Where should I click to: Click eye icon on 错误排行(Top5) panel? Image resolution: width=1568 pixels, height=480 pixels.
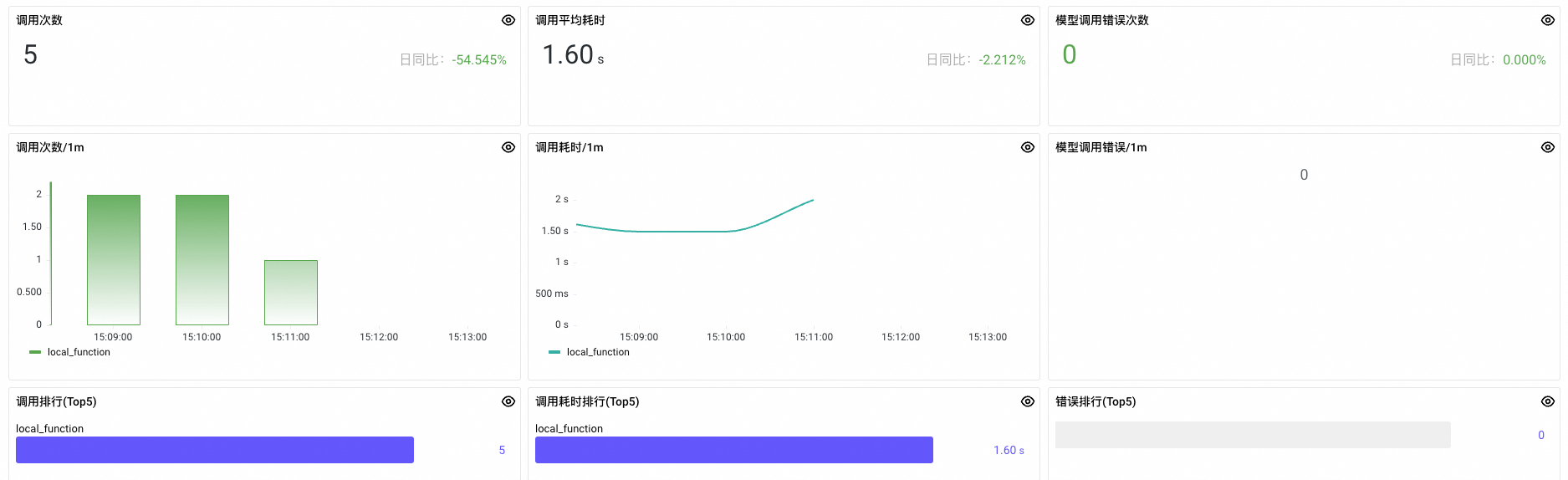click(1548, 401)
